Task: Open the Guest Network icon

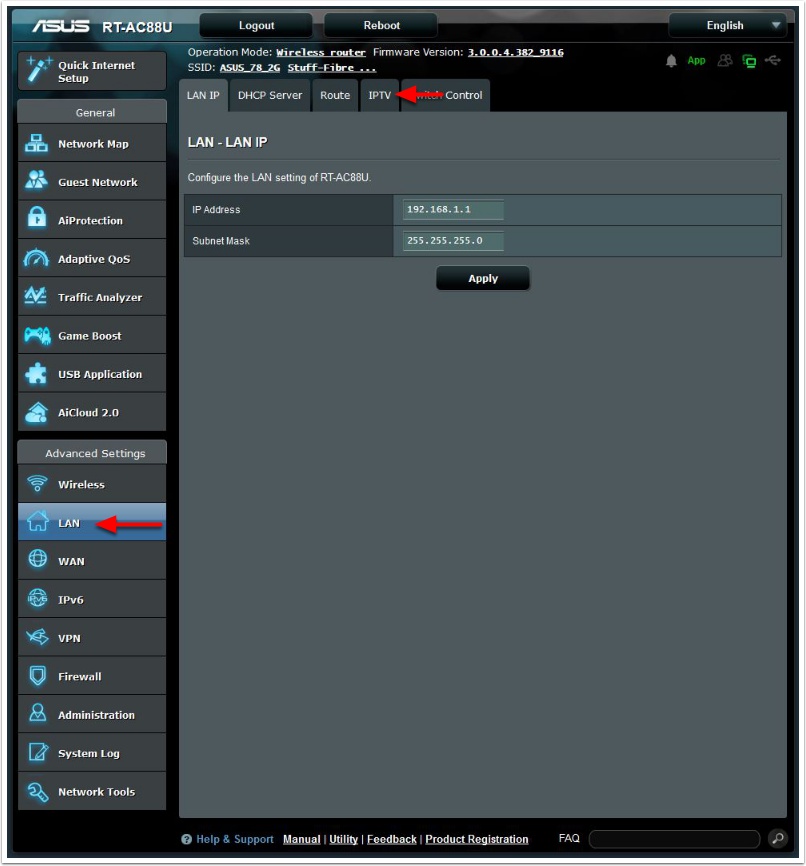Action: 36,181
